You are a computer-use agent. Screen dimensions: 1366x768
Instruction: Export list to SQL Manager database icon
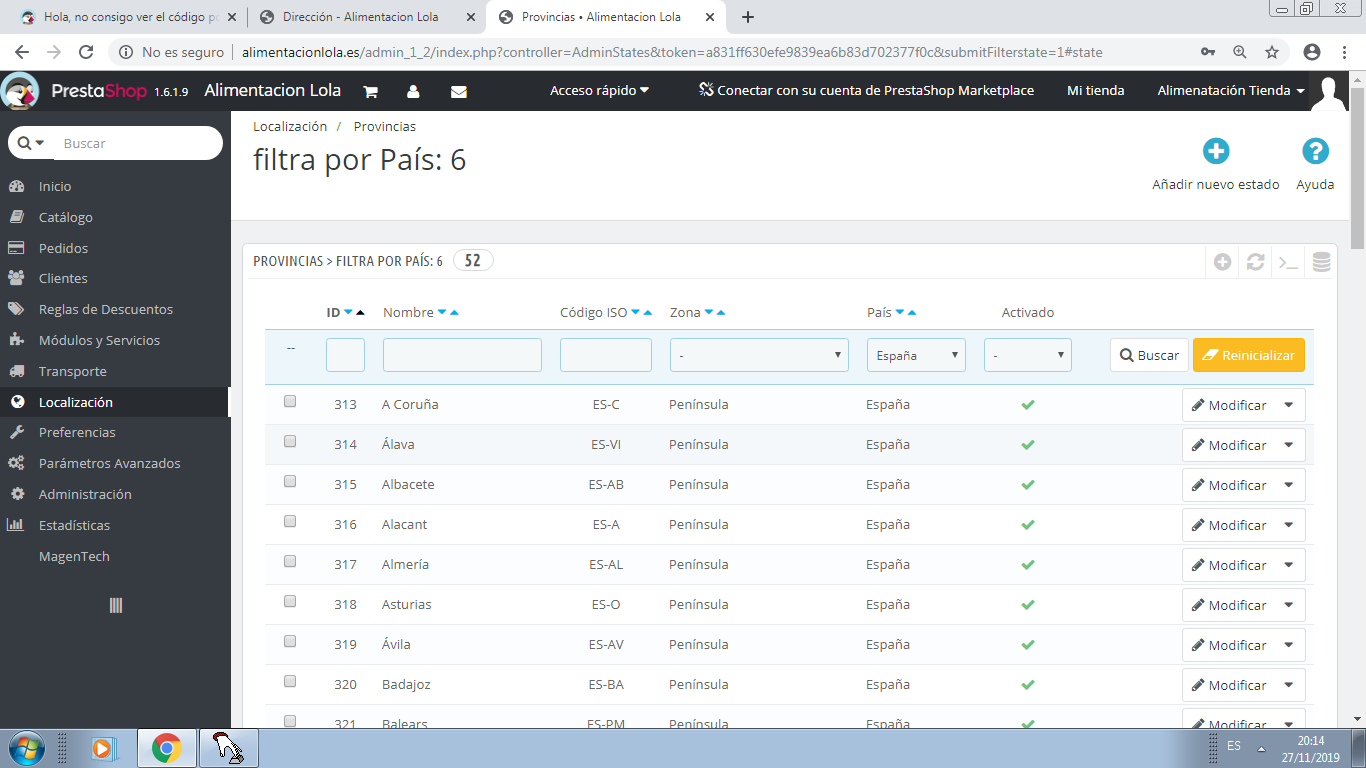pos(1321,262)
